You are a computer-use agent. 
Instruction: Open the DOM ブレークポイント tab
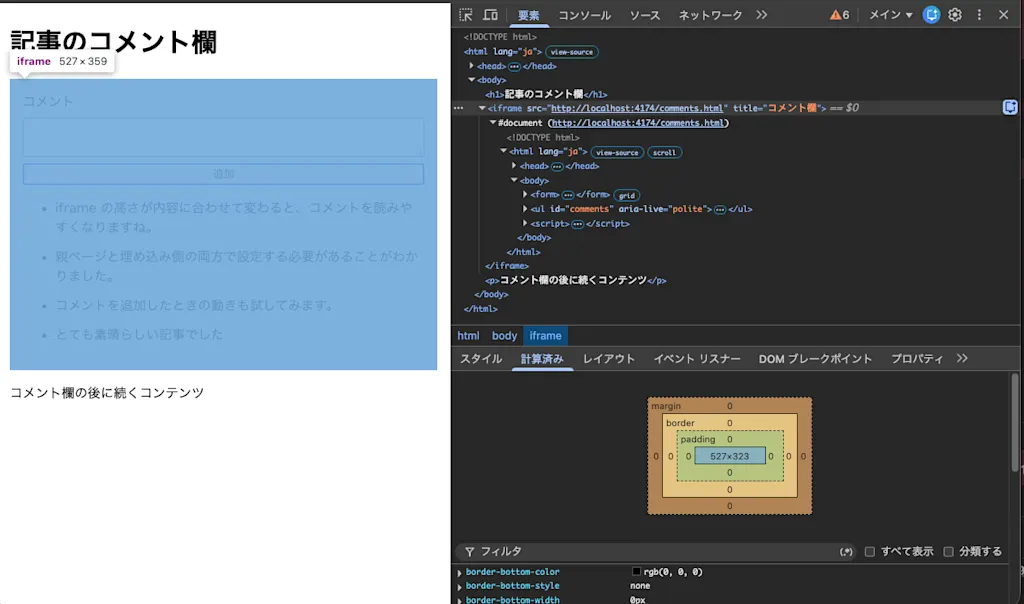coord(815,358)
